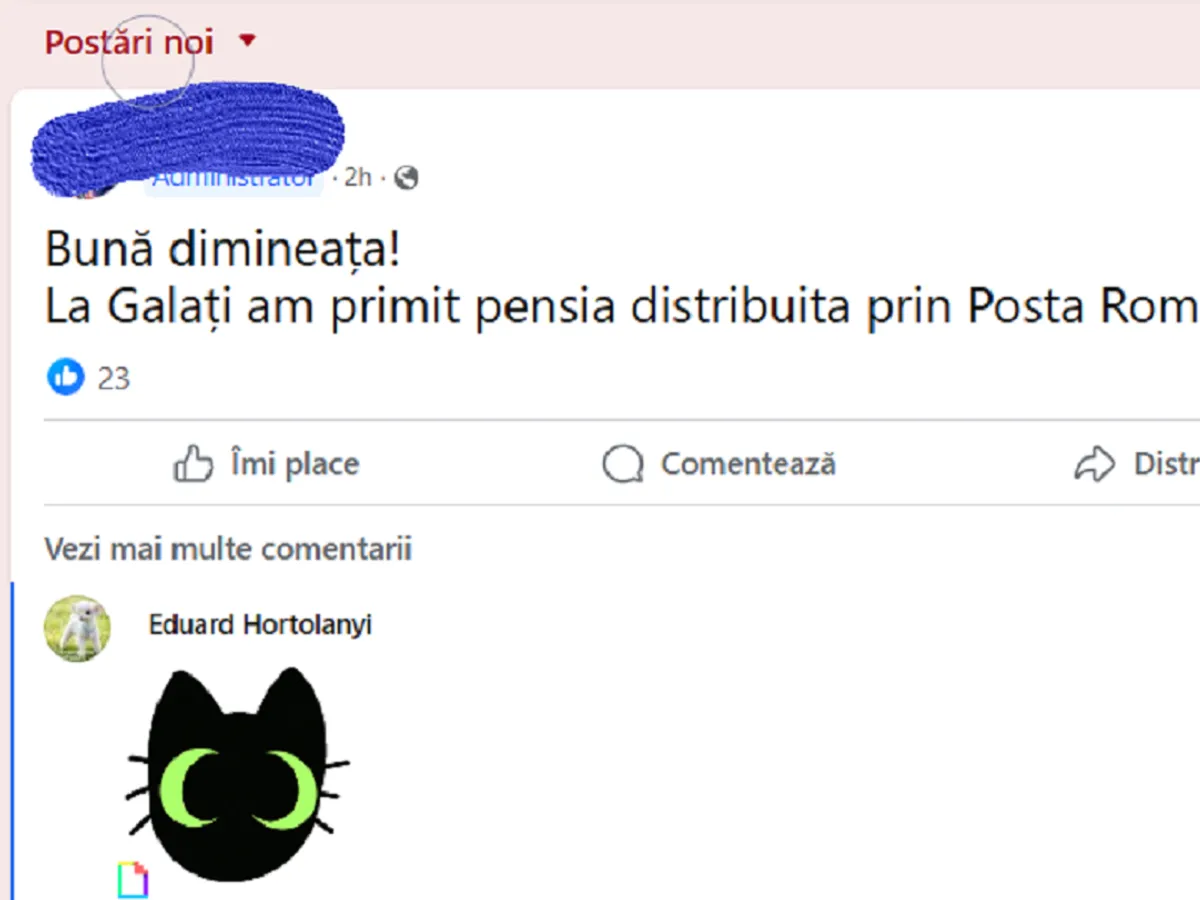Click the red arrow beside Postări noi
The image size is (1200, 900).
coord(248,41)
